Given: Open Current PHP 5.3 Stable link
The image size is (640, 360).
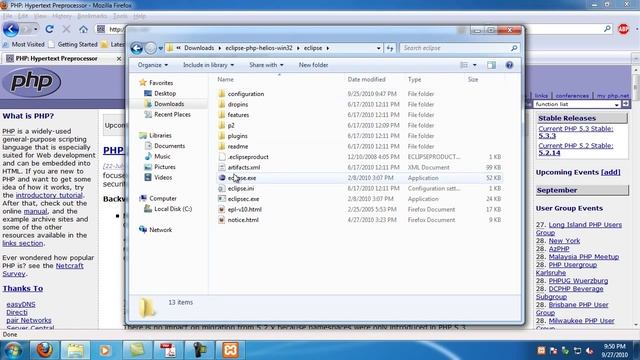Looking at the screenshot, I should (x=576, y=132).
